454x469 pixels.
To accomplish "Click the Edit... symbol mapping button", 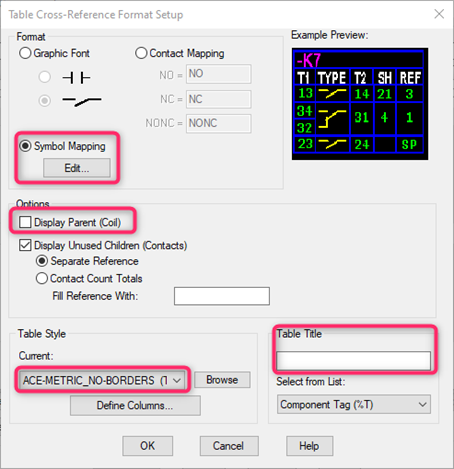I will (77, 168).
